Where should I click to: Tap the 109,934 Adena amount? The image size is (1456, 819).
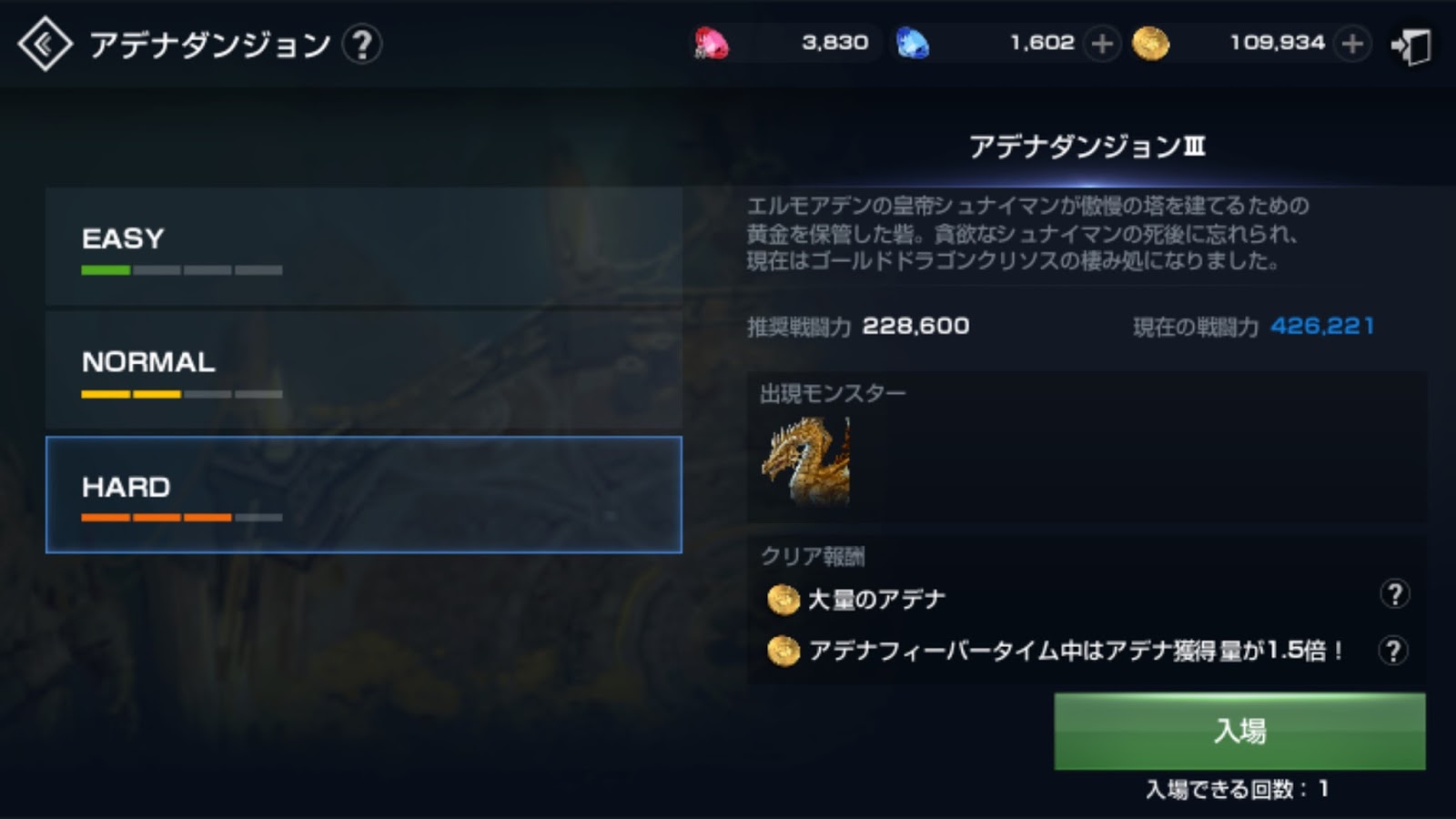tap(1277, 43)
